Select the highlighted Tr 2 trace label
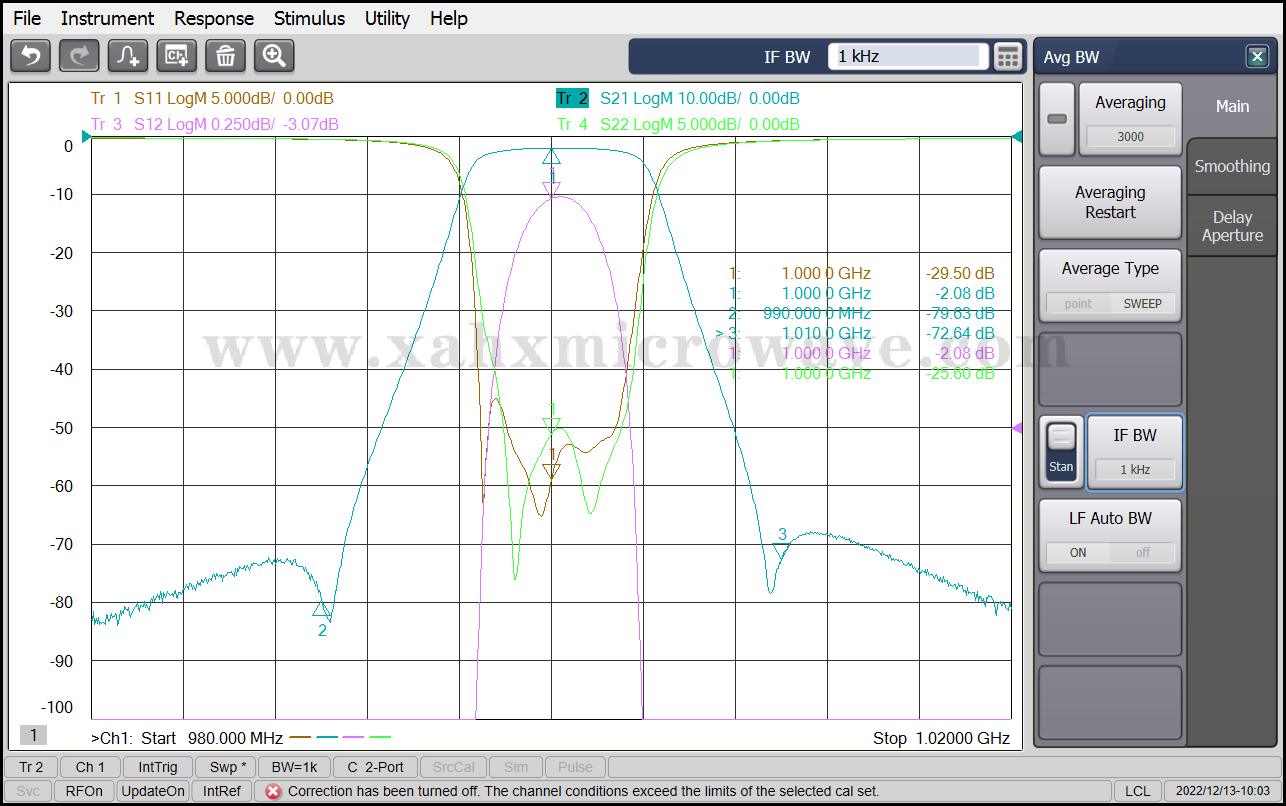Viewport: 1286px width, 806px height. pyautogui.click(x=574, y=98)
